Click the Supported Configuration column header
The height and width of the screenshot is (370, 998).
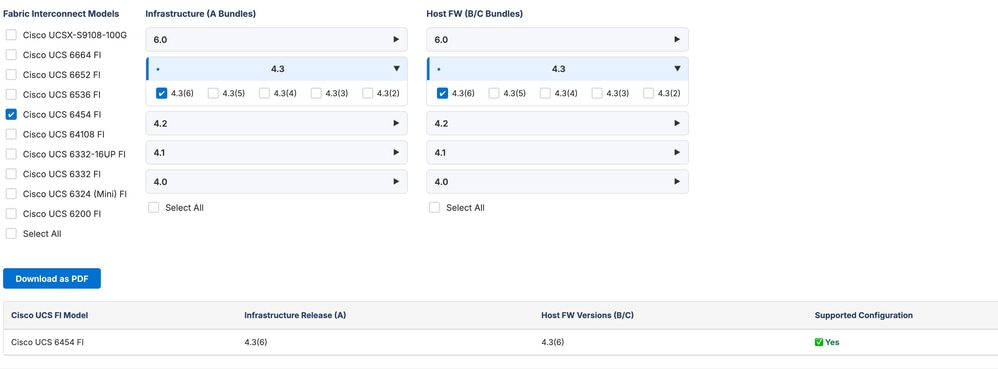[x=864, y=315]
